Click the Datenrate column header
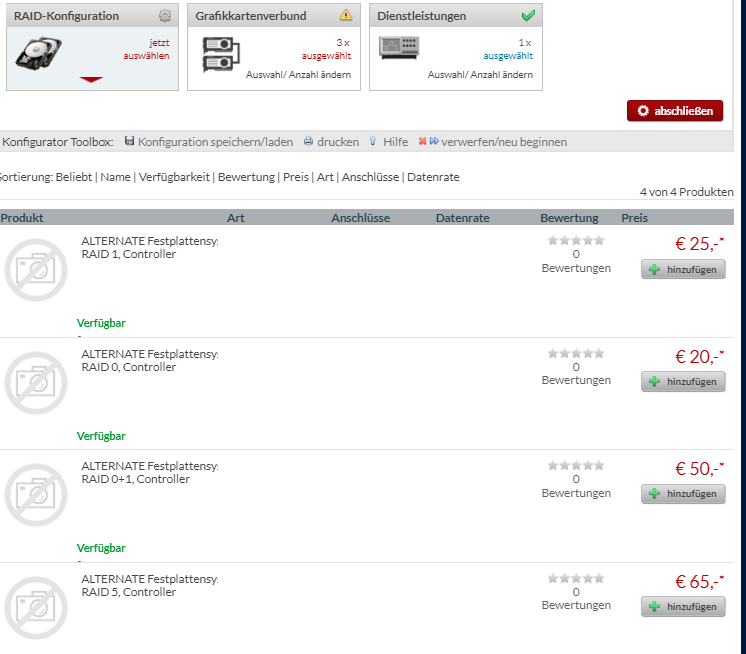Image resolution: width=746 pixels, height=654 pixels. click(x=462, y=218)
